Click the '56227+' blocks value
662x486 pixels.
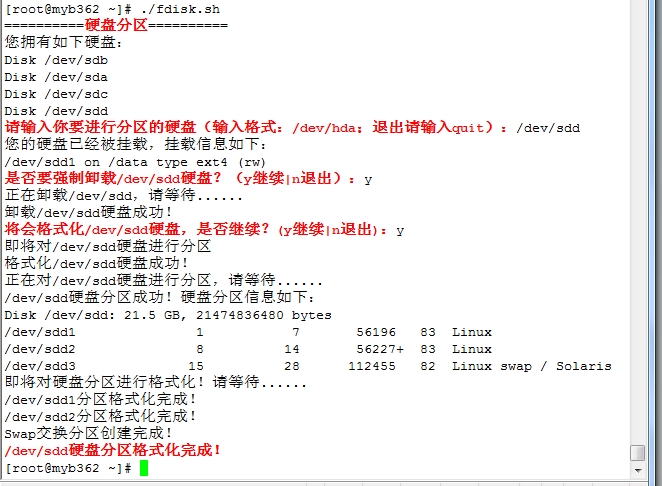click(x=380, y=349)
